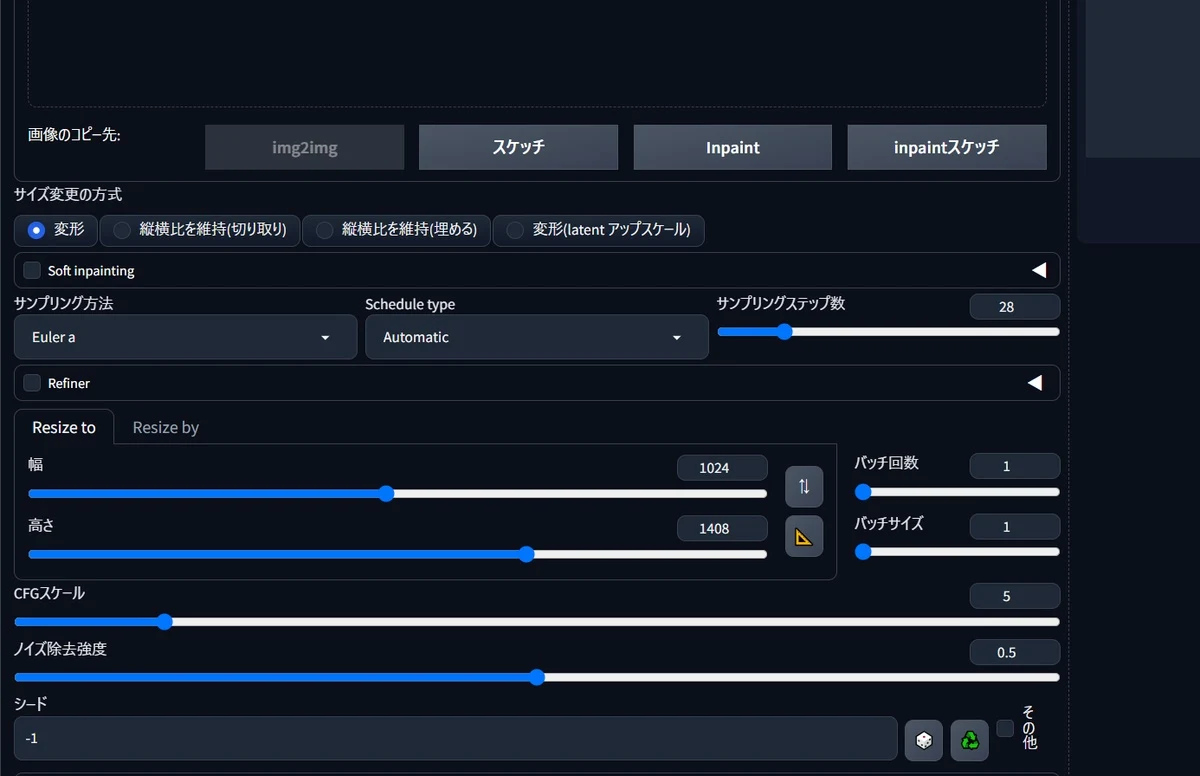The height and width of the screenshot is (776, 1200).
Task: Adjust the ノイズ除去強度 slider
Action: point(537,677)
